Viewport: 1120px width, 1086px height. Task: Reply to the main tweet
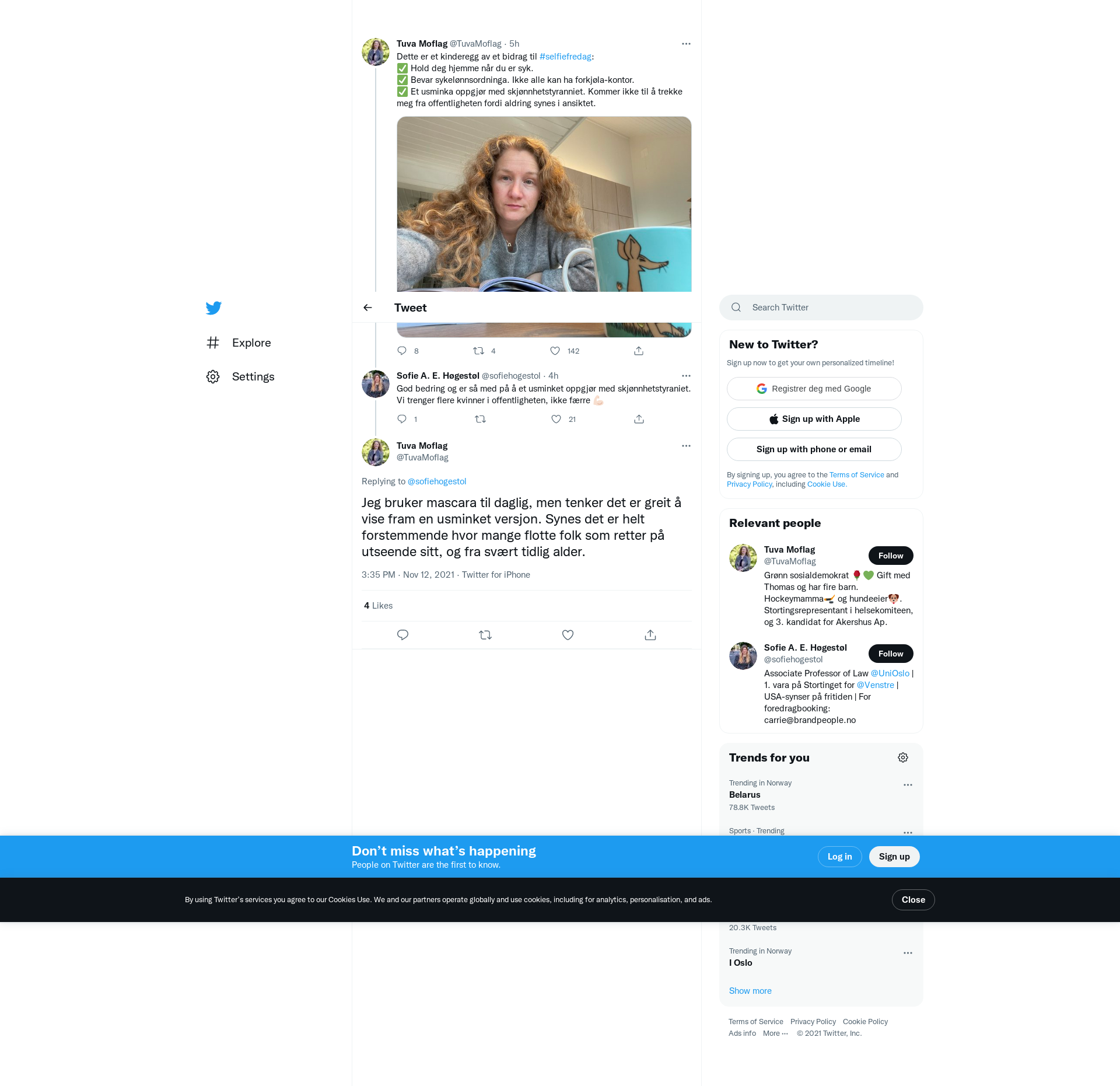tap(402, 635)
